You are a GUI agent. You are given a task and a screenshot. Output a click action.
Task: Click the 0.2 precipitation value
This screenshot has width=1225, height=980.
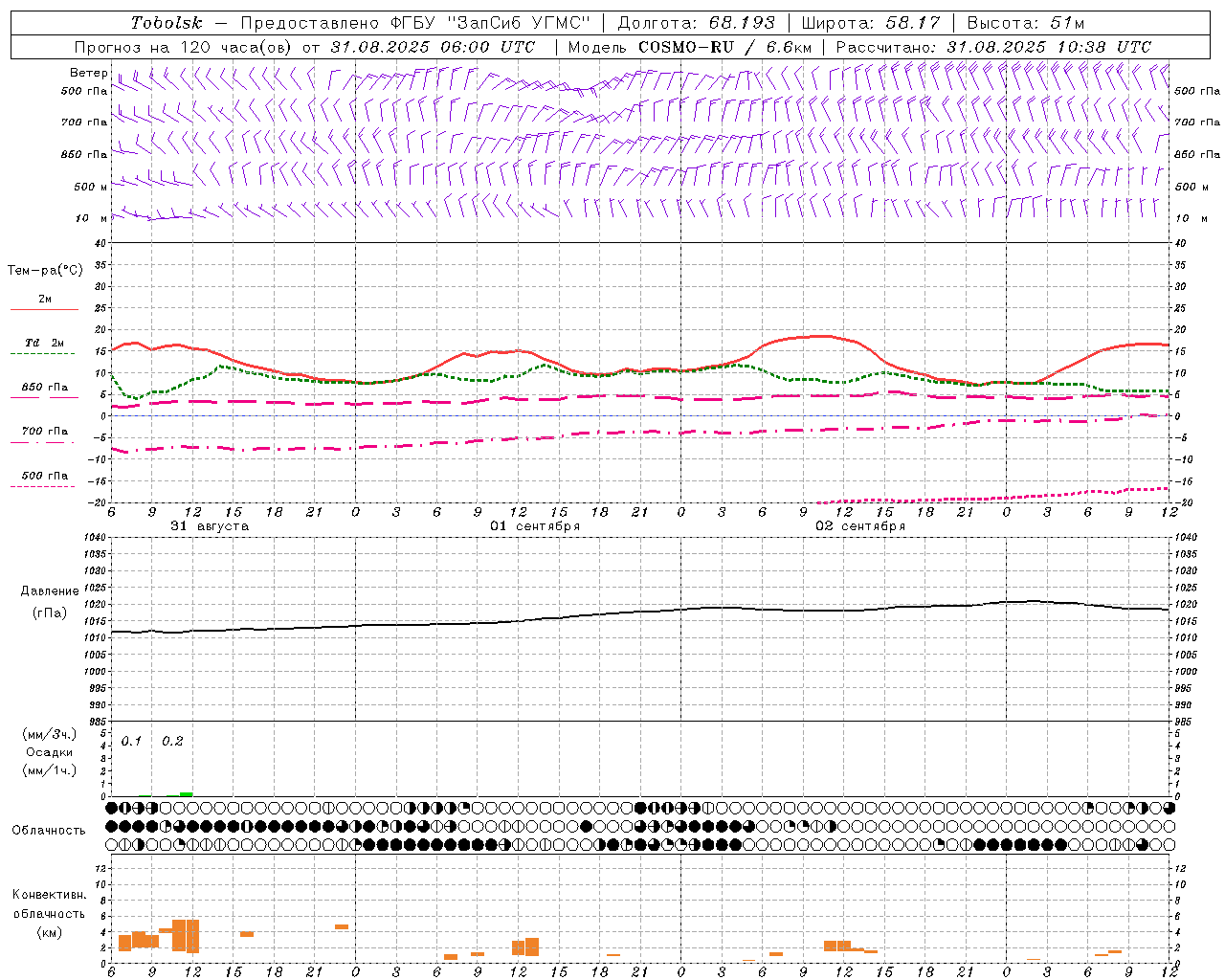(172, 741)
